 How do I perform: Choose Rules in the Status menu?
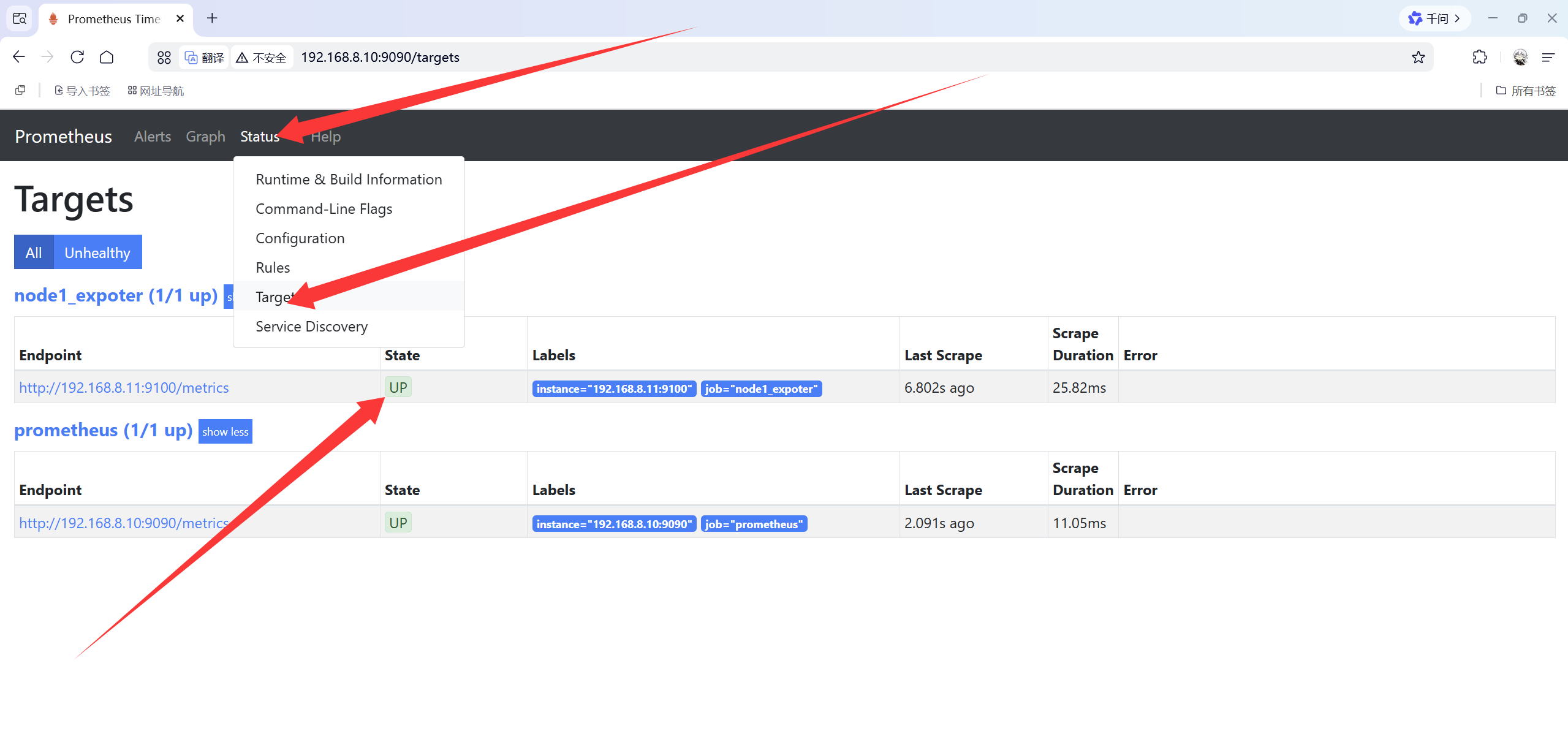pyautogui.click(x=349, y=268)
